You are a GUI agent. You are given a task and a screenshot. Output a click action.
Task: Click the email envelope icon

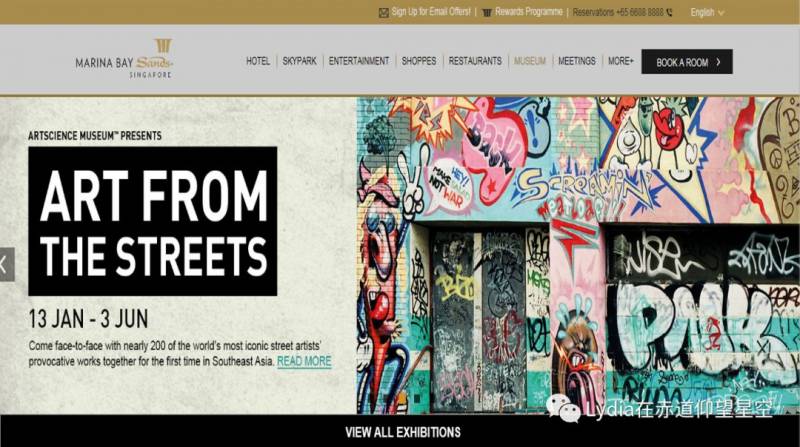coord(384,13)
